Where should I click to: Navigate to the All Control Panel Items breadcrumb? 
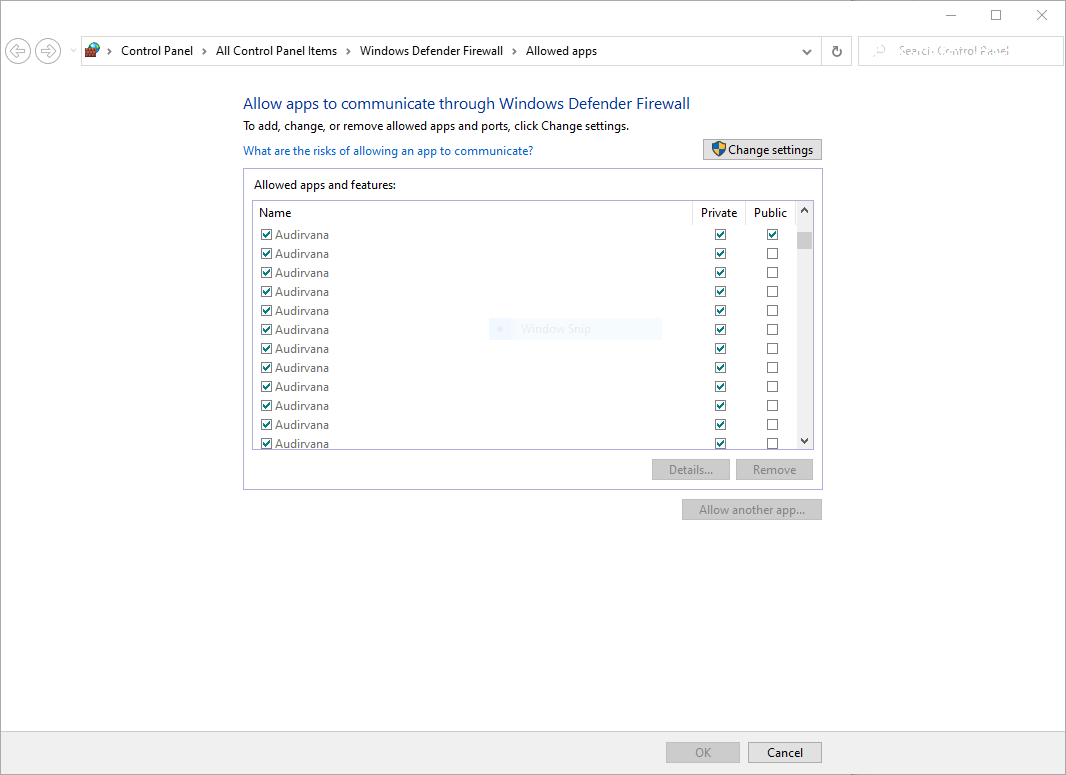[276, 51]
